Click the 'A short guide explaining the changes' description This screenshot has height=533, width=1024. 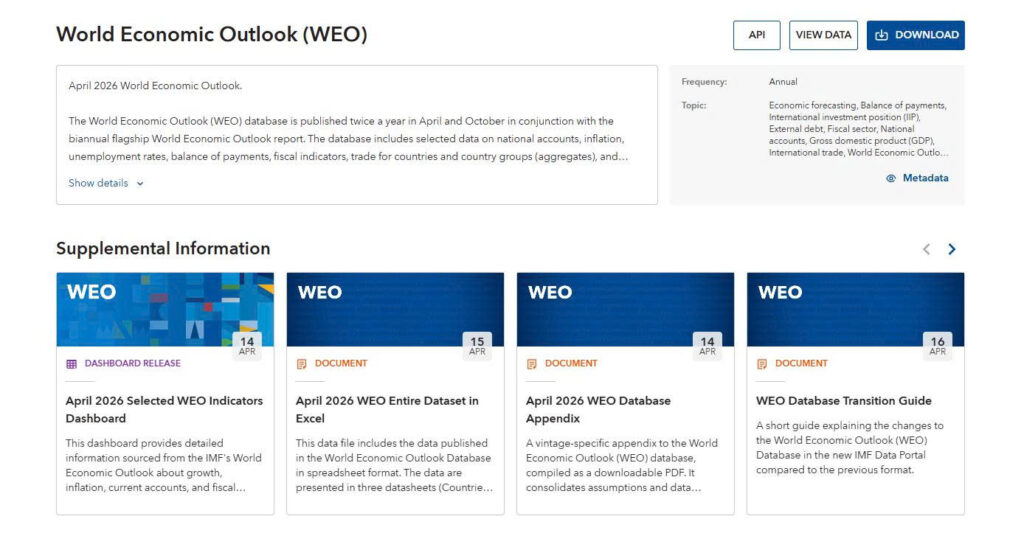[850, 447]
